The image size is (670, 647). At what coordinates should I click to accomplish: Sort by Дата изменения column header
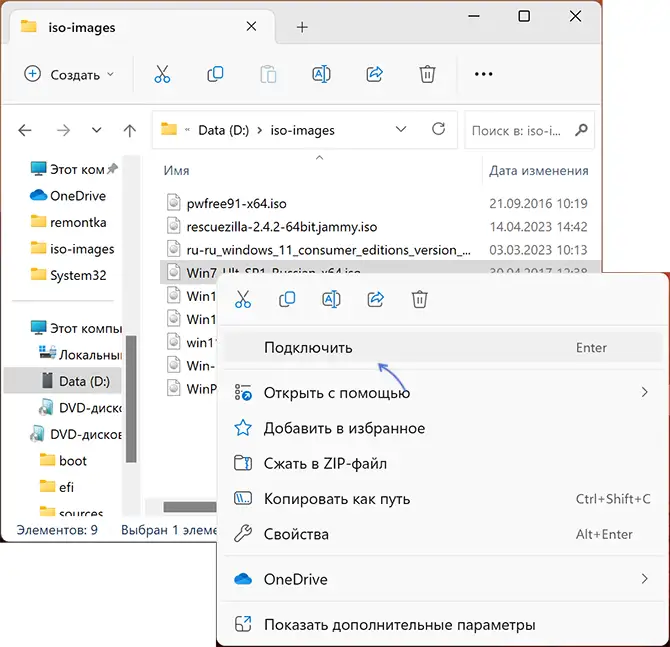[x=538, y=170]
